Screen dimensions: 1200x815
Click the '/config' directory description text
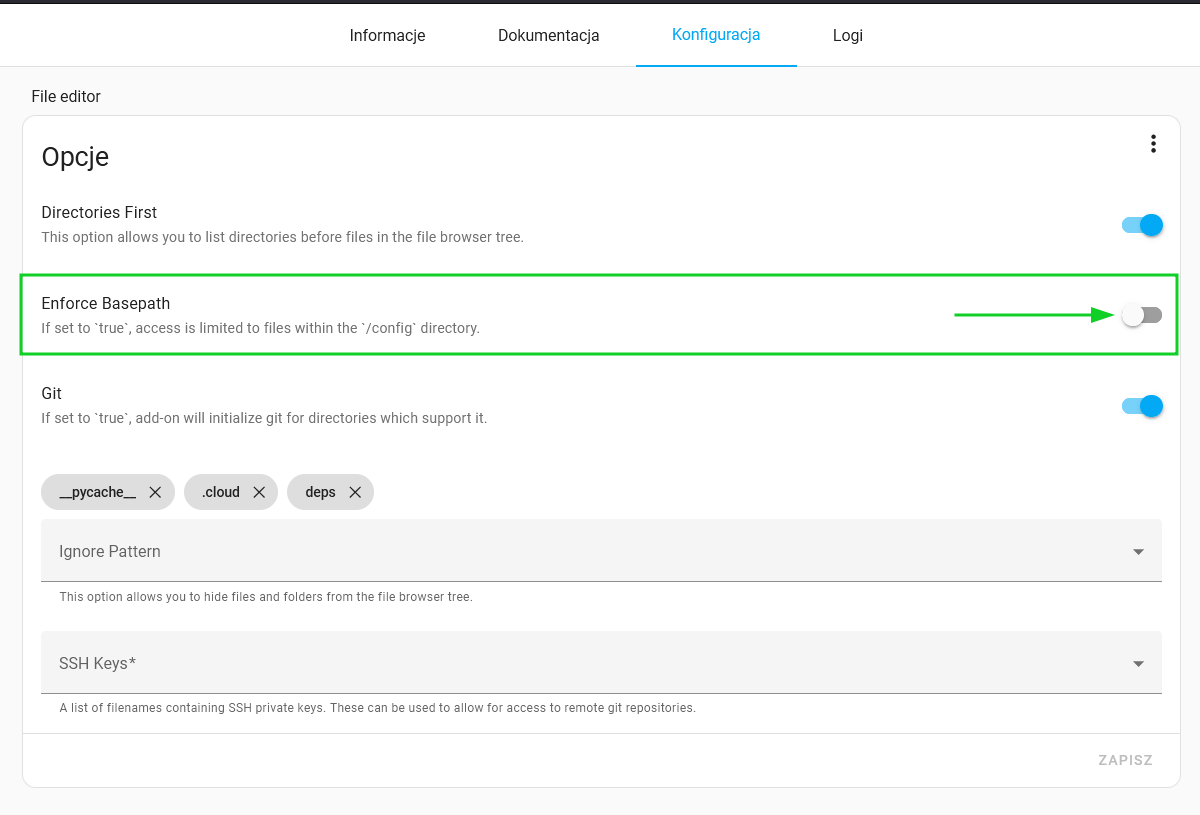click(x=260, y=328)
